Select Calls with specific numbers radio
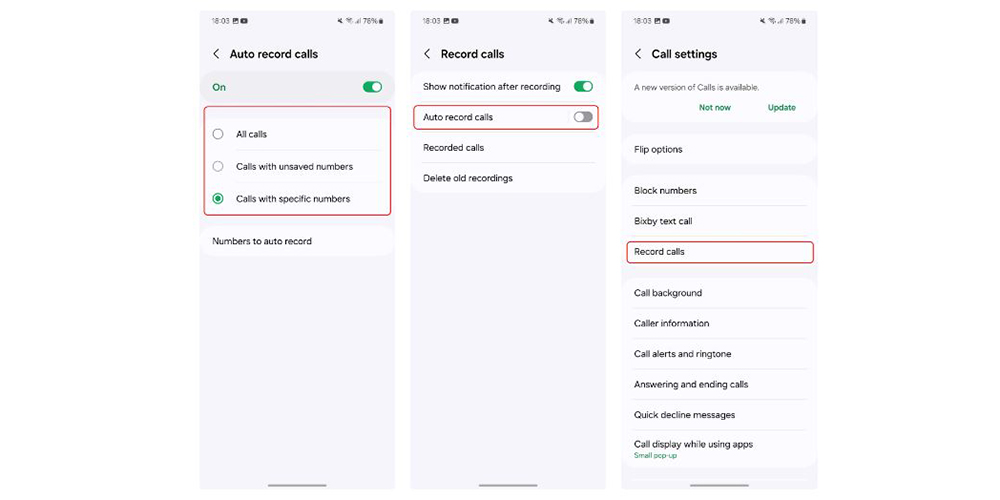Screen dimensions: 1000x500 click(x=218, y=199)
